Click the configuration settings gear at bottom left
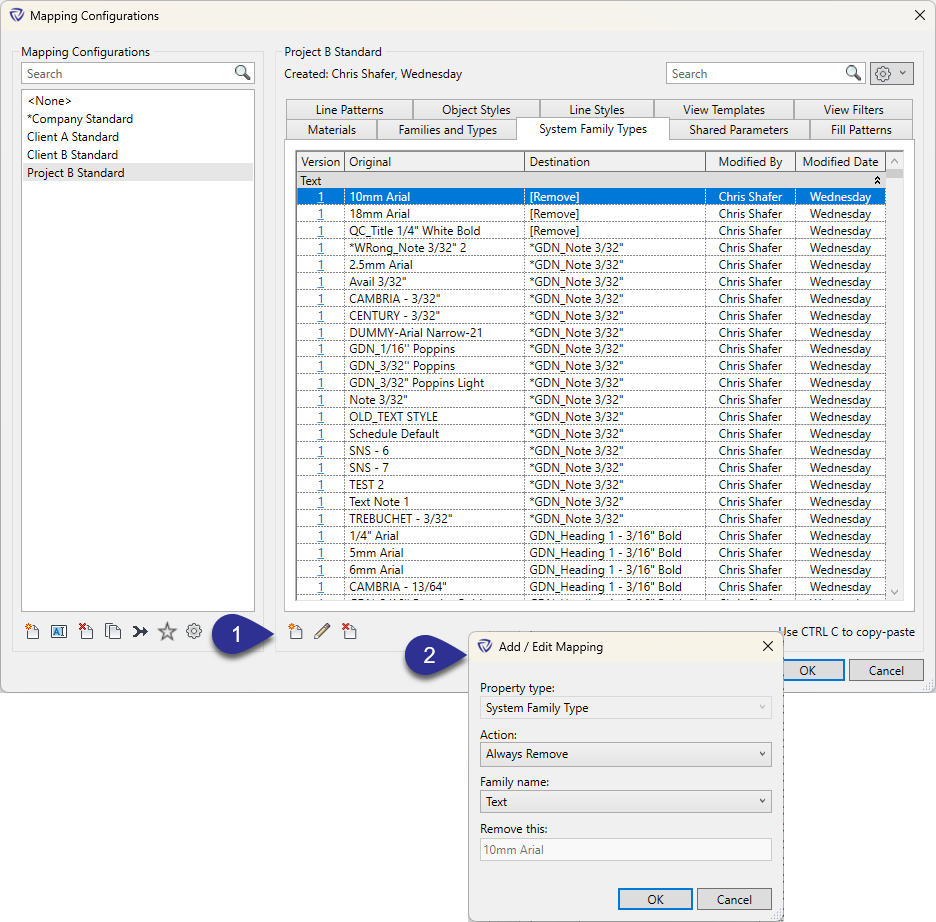The width and height of the screenshot is (936, 922). 194,631
